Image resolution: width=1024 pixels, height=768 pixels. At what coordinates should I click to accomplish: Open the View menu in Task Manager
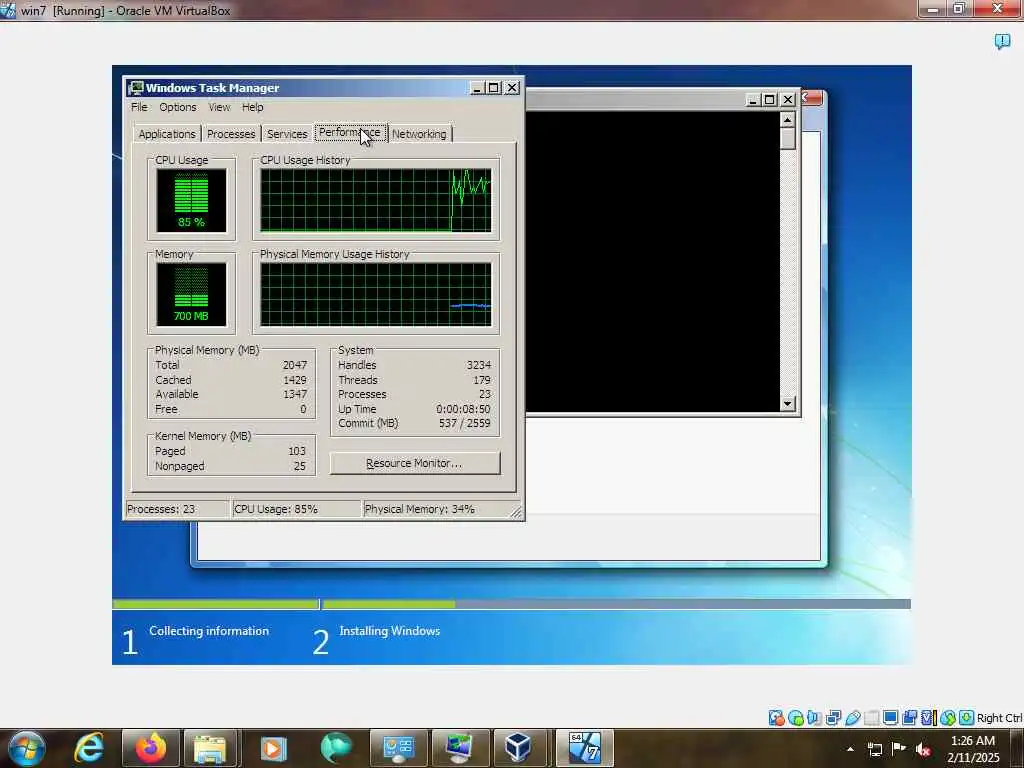[219, 107]
